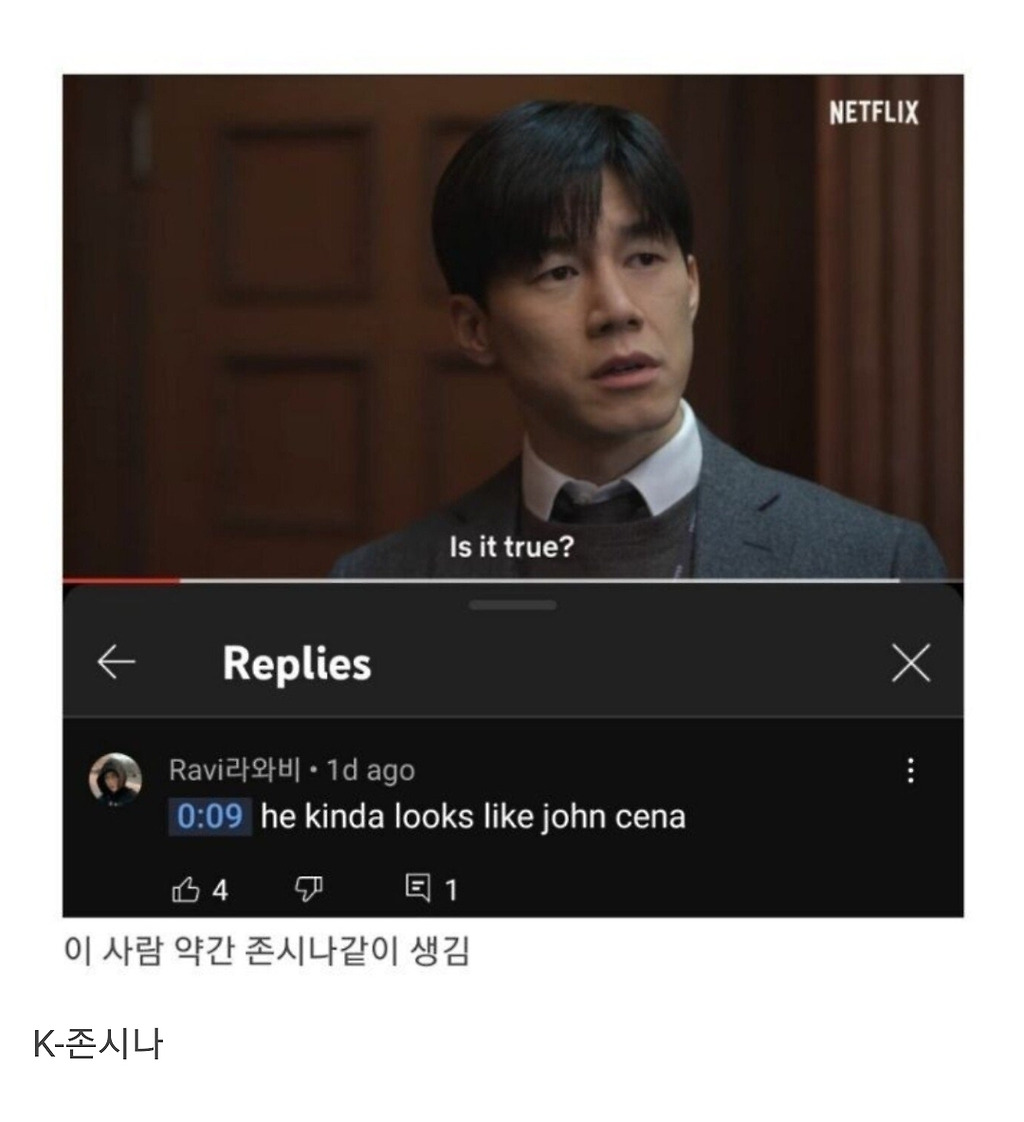Click the NETFLIX watermark on the video

pyautogui.click(x=874, y=113)
